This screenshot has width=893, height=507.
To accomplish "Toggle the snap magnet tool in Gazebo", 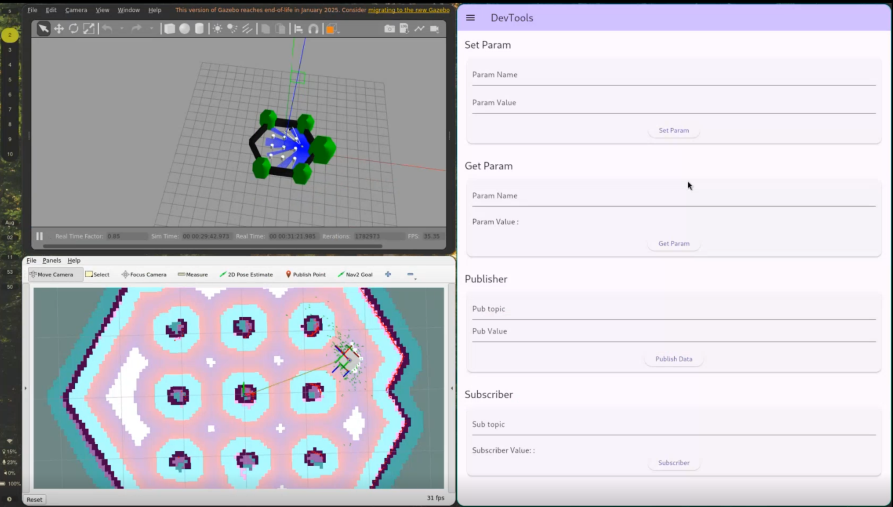I will pos(313,29).
